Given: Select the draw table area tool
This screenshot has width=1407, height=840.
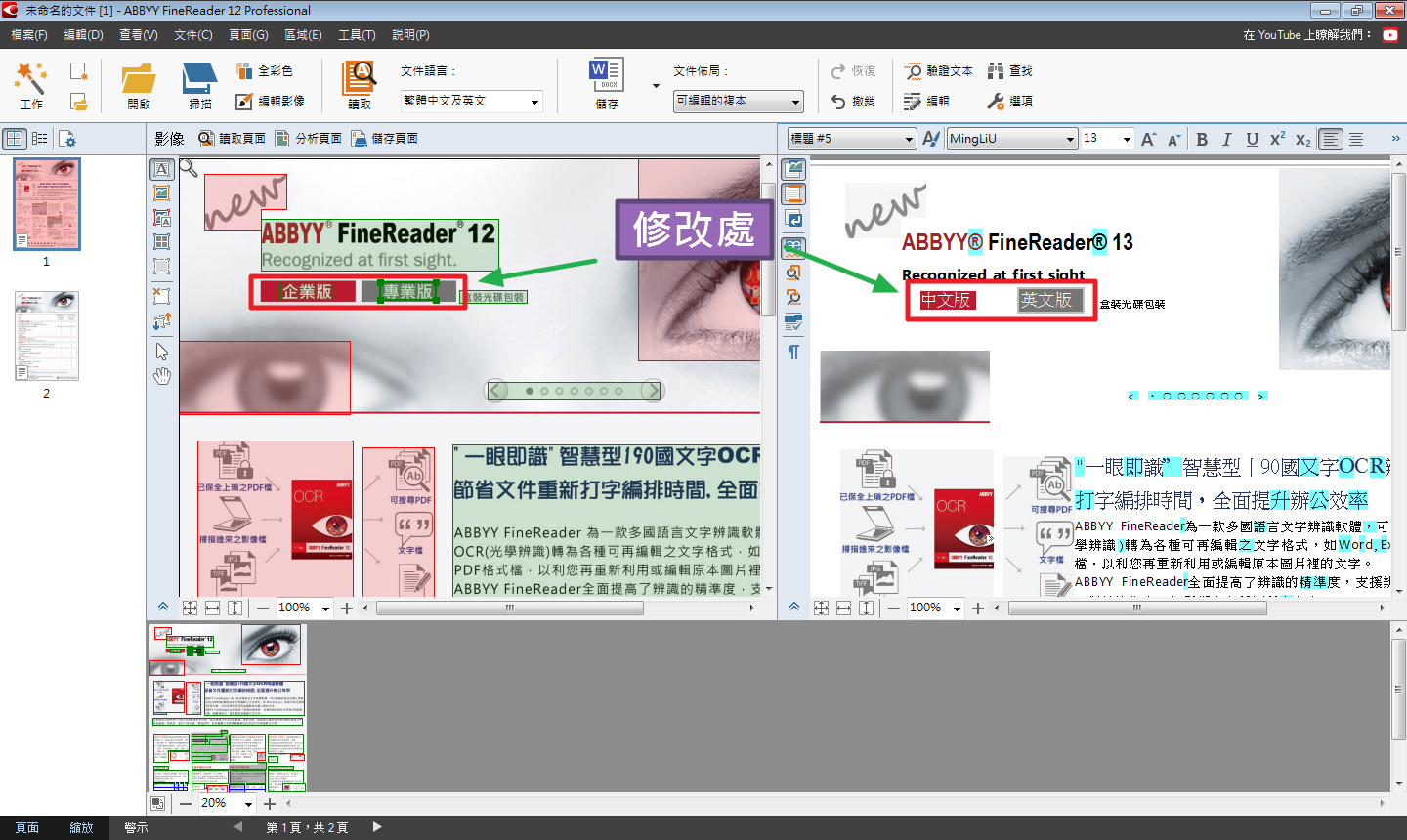Looking at the screenshot, I should 162,241.
